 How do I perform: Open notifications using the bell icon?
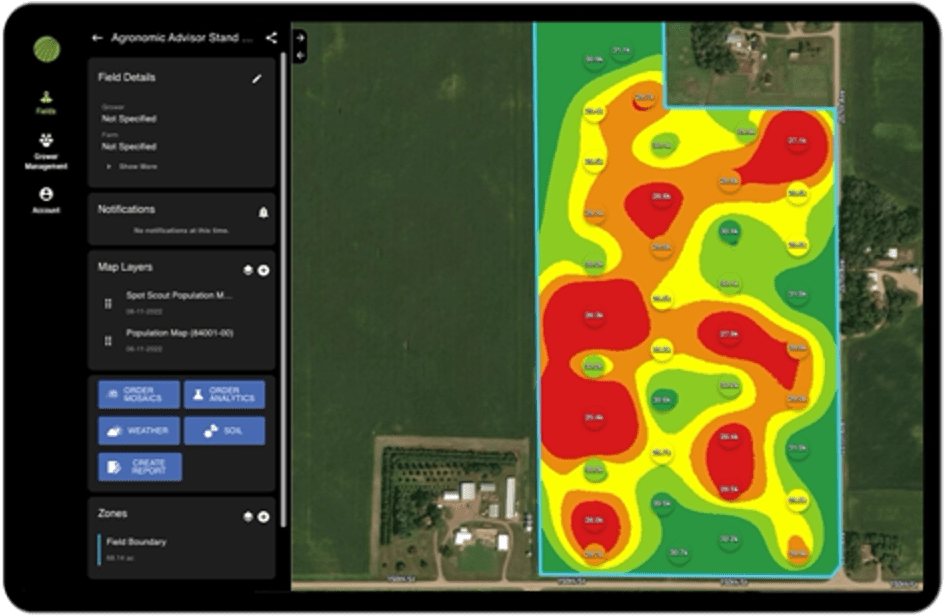click(263, 212)
